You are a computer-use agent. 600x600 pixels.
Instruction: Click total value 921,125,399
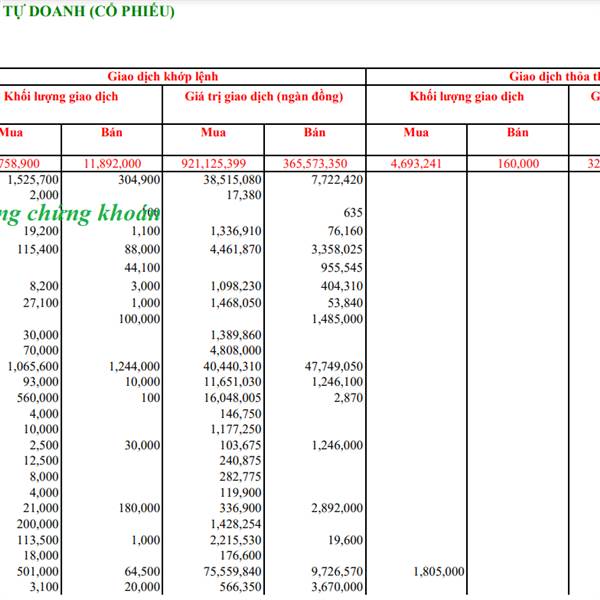pyautogui.click(x=214, y=164)
